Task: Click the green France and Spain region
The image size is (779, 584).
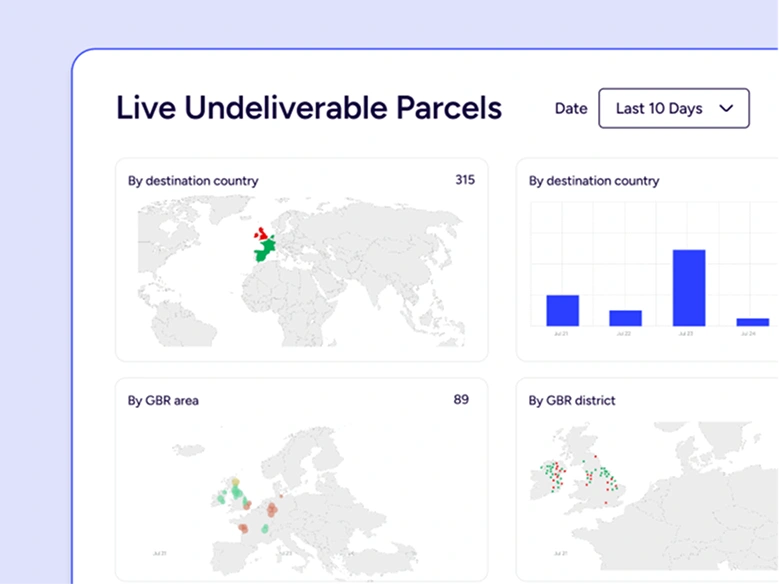Action: (264, 253)
